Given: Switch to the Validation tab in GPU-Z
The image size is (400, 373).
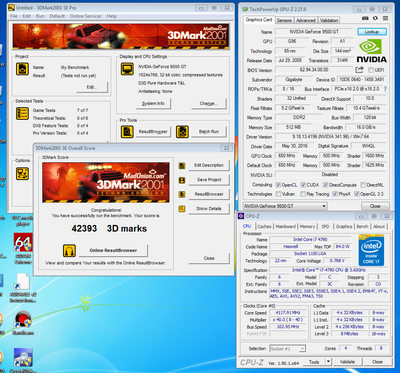Looking at the screenshot, I should 329,20.
